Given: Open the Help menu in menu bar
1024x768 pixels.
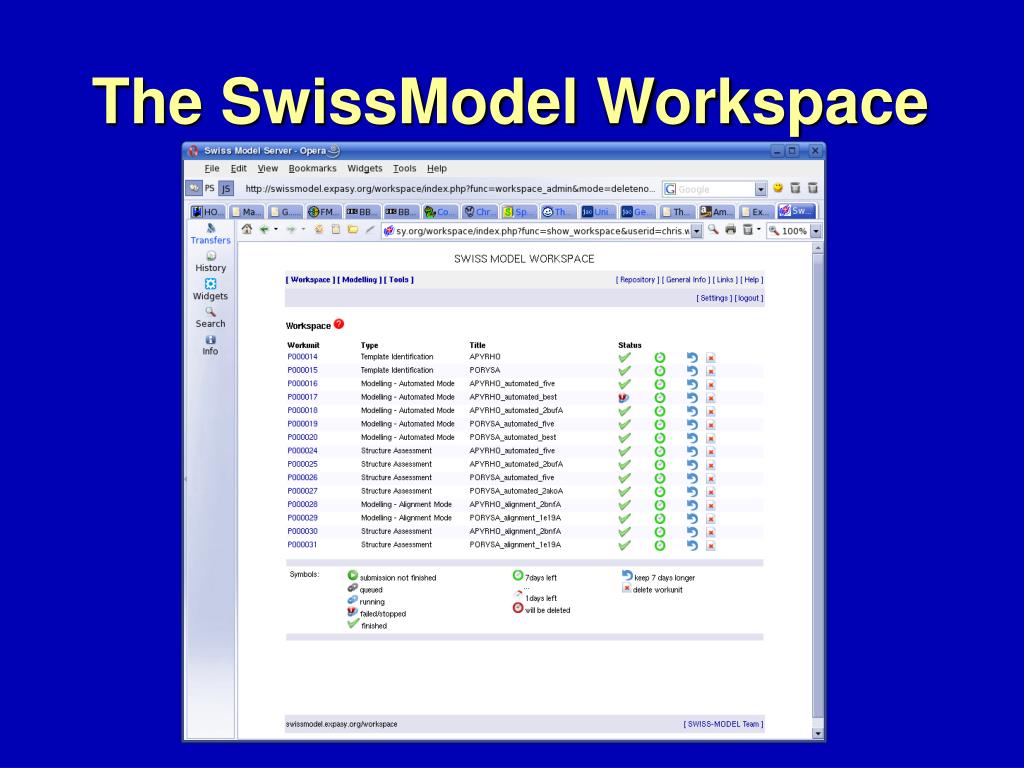Looking at the screenshot, I should point(437,168).
